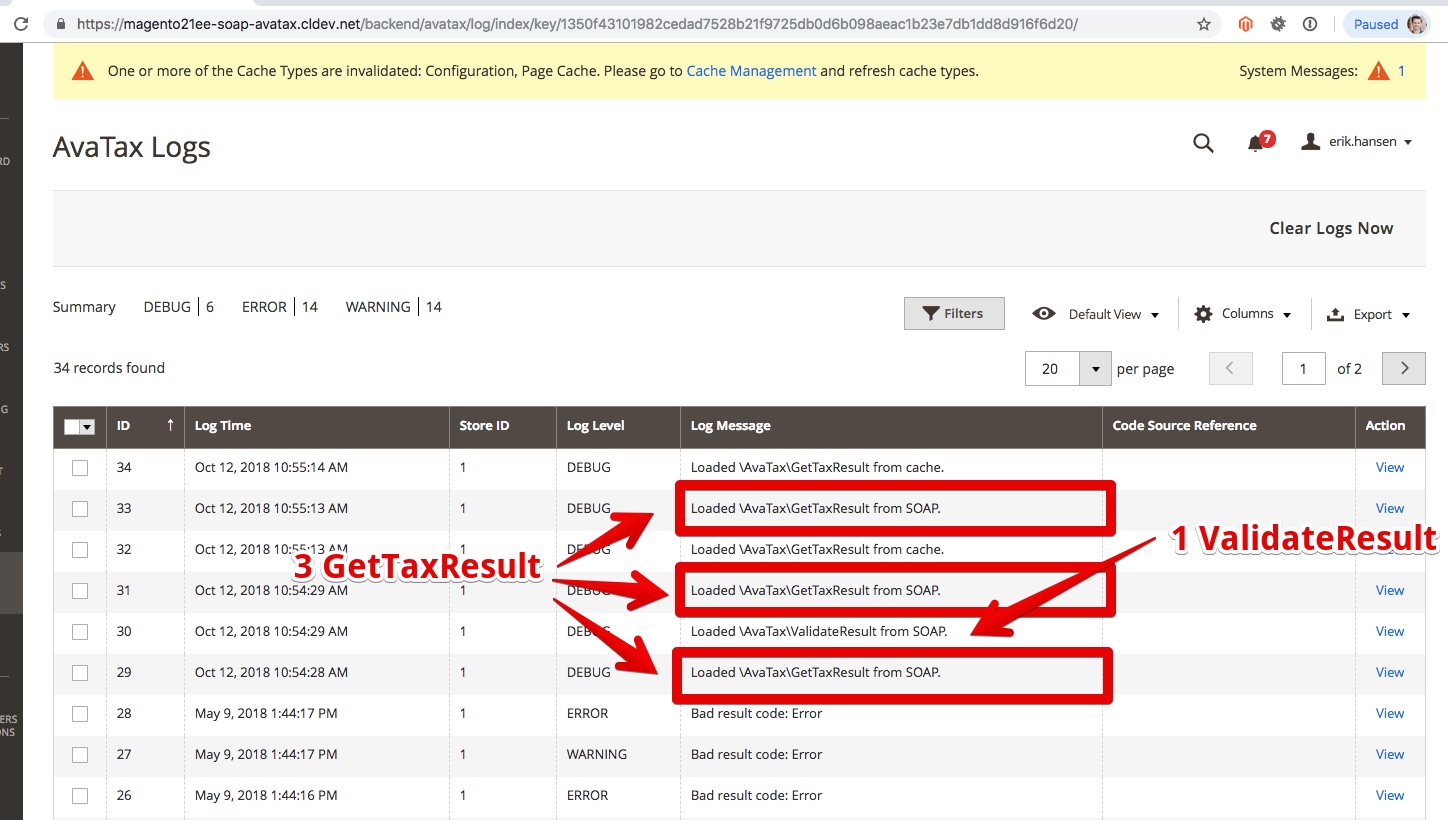Open the admin search magnifier icon
1448x820 pixels.
coord(1203,143)
